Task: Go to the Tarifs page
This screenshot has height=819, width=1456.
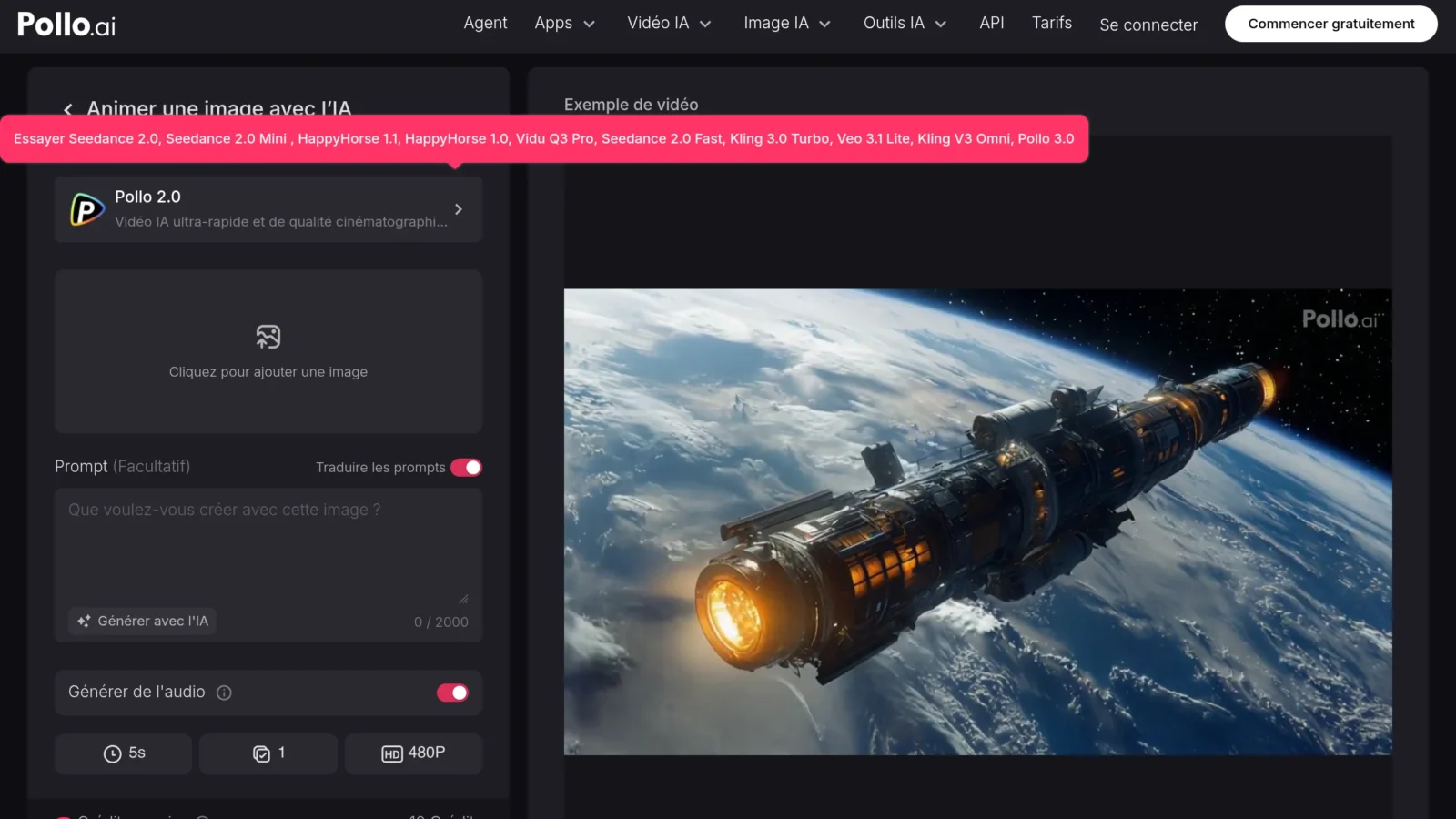Action: [x=1052, y=24]
